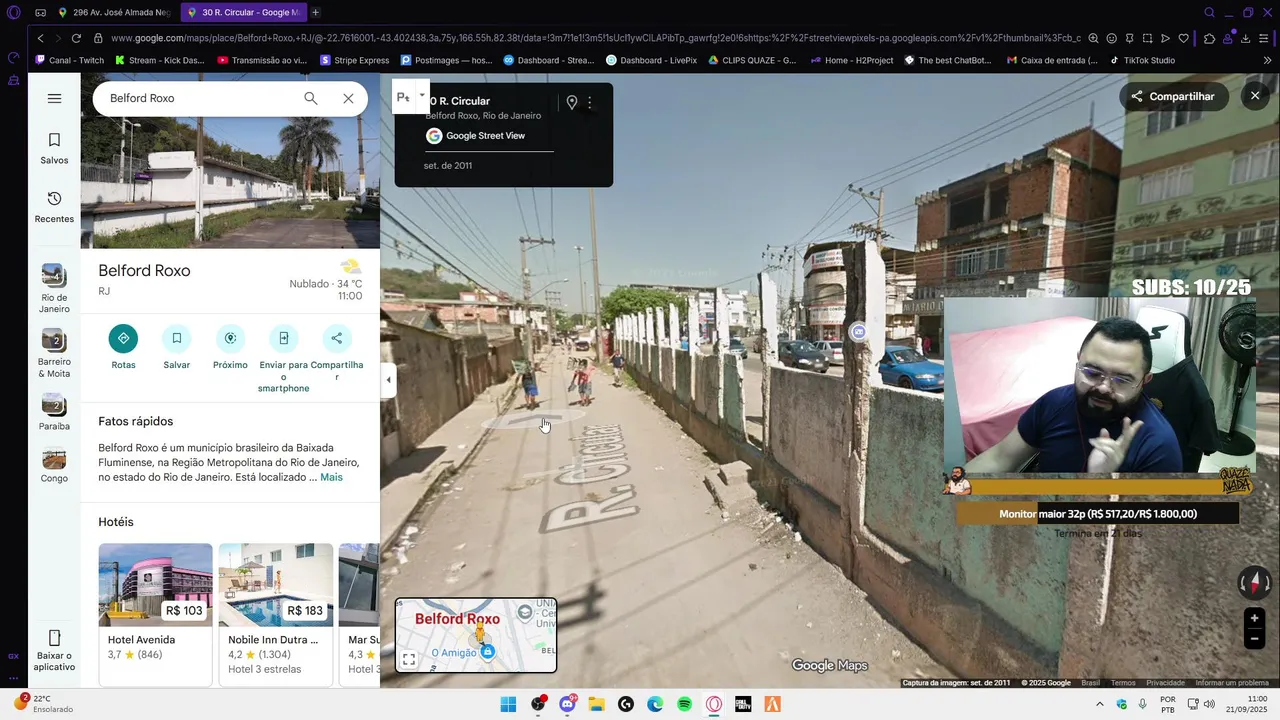Viewport: 1280px width, 720px height.
Task: Click the heart icon in browser toolbar
Action: click(1184, 38)
